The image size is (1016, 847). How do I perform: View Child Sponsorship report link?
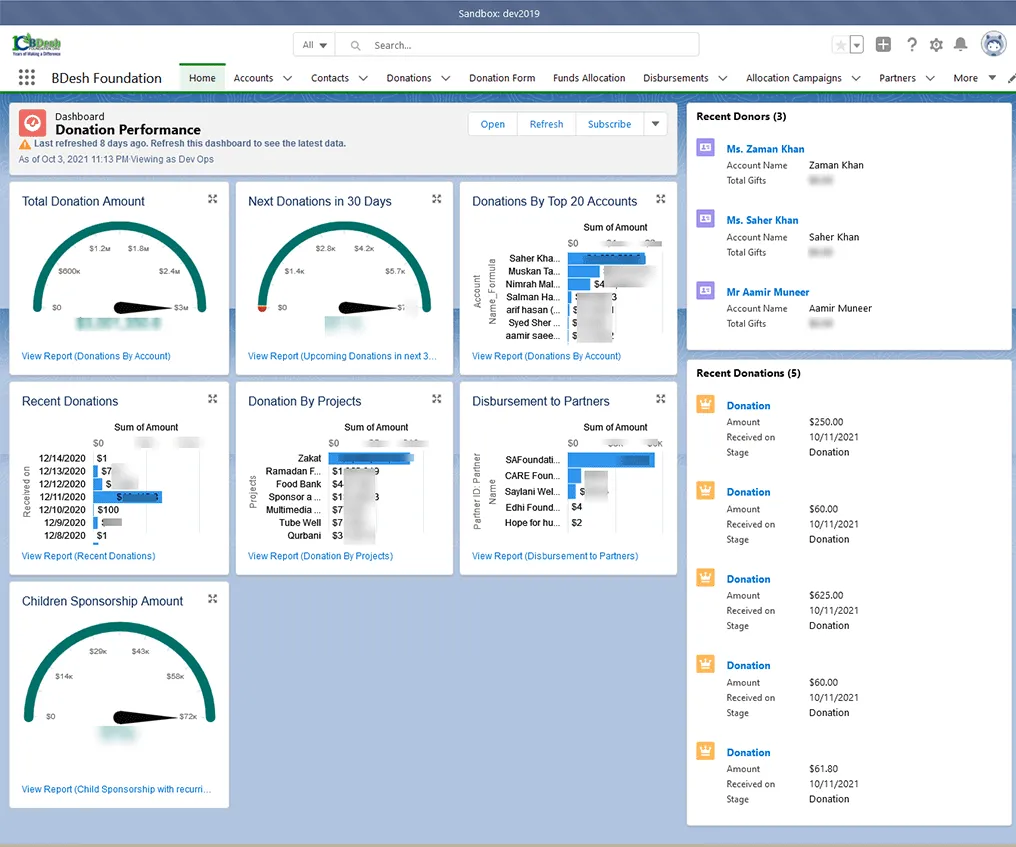[x=117, y=789]
